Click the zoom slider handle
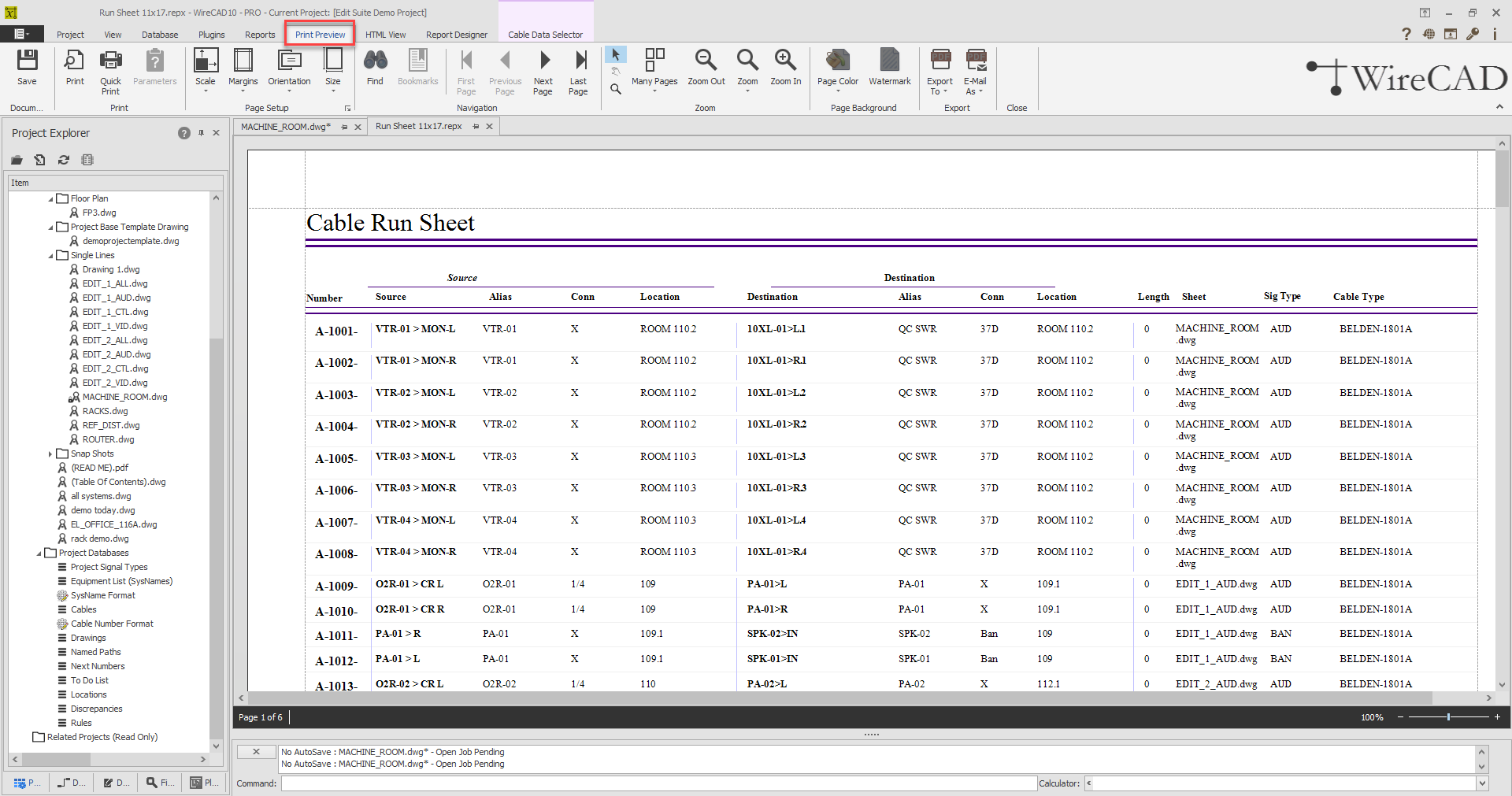The height and width of the screenshot is (796, 1512). pyautogui.click(x=1448, y=716)
